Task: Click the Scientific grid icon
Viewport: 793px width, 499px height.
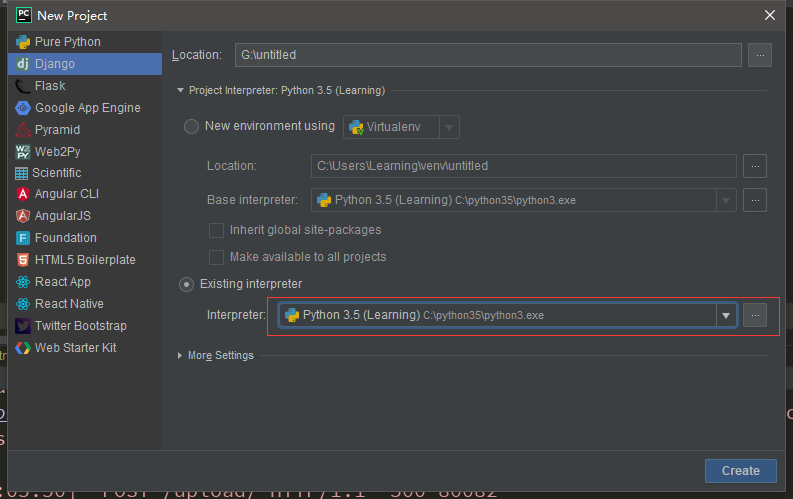Action: click(x=21, y=173)
